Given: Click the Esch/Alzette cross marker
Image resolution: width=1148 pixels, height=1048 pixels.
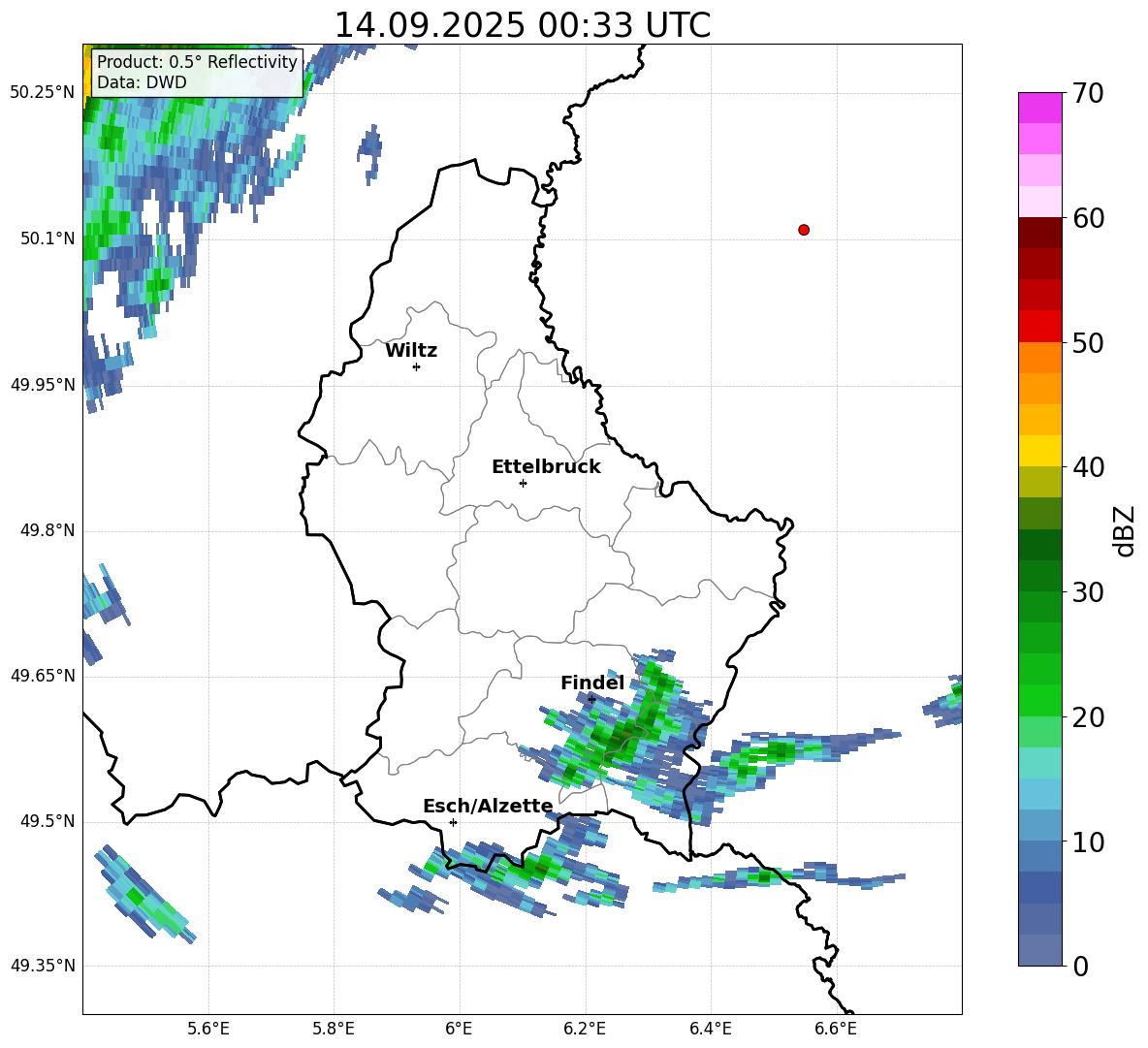Looking at the screenshot, I should point(453,822).
